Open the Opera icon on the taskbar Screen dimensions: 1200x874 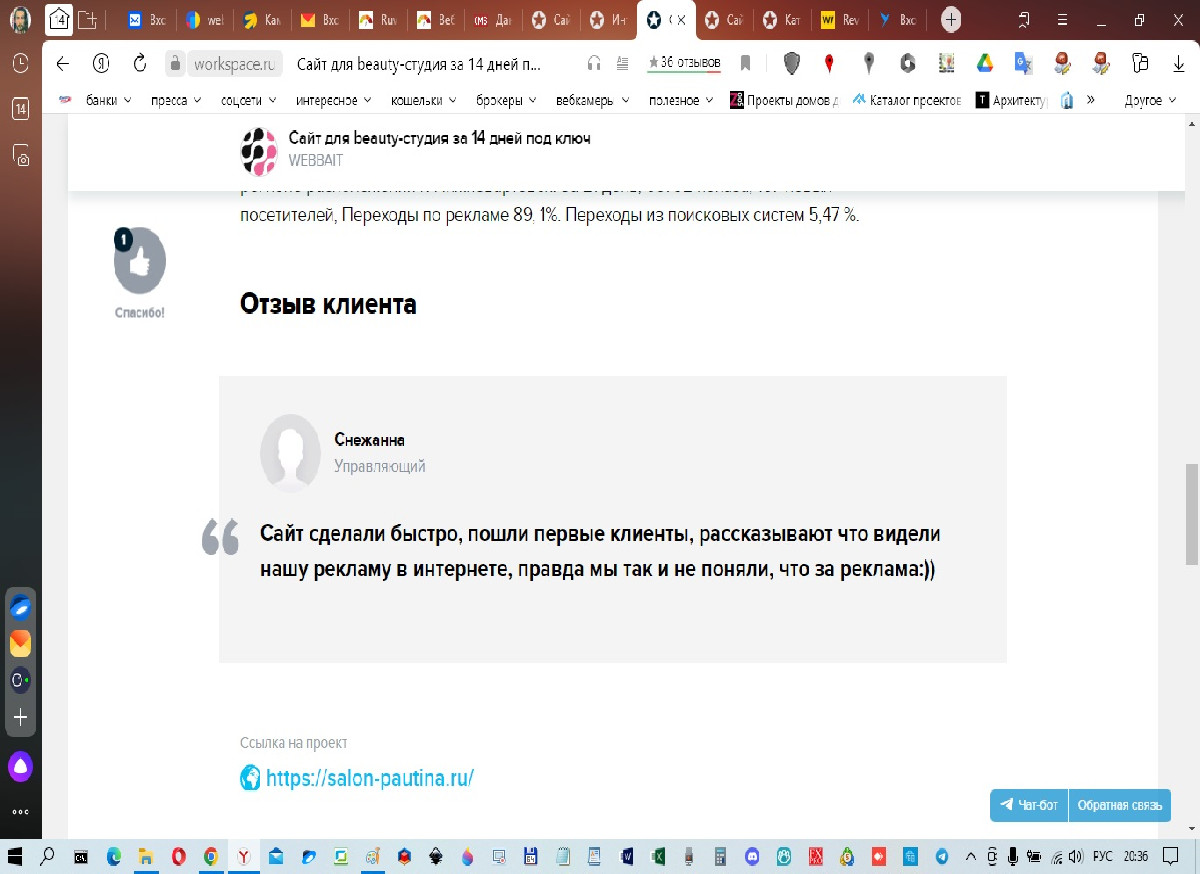178,857
